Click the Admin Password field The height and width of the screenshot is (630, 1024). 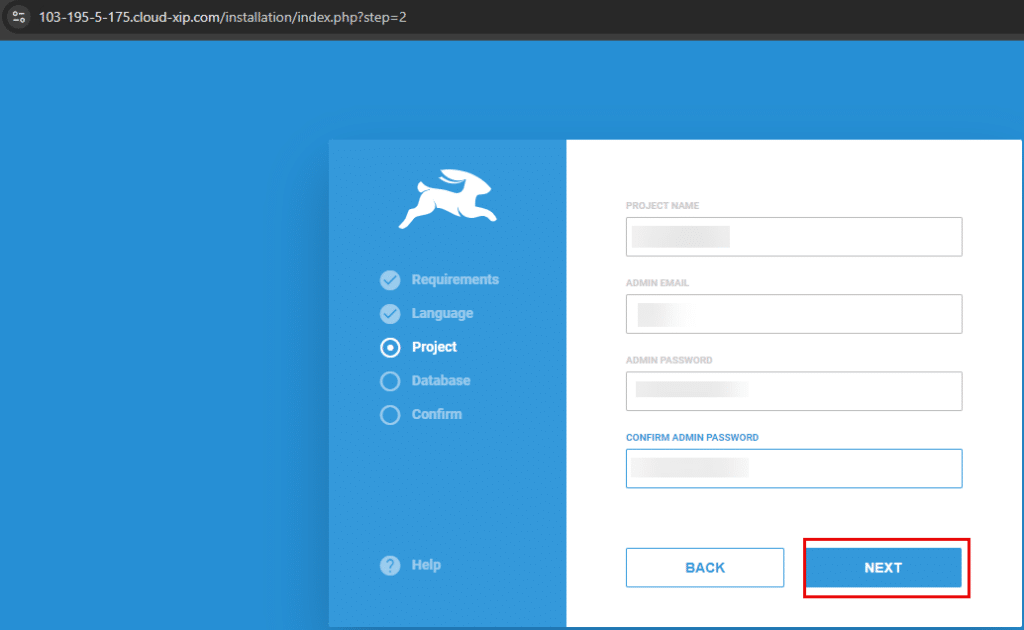[x=793, y=391]
